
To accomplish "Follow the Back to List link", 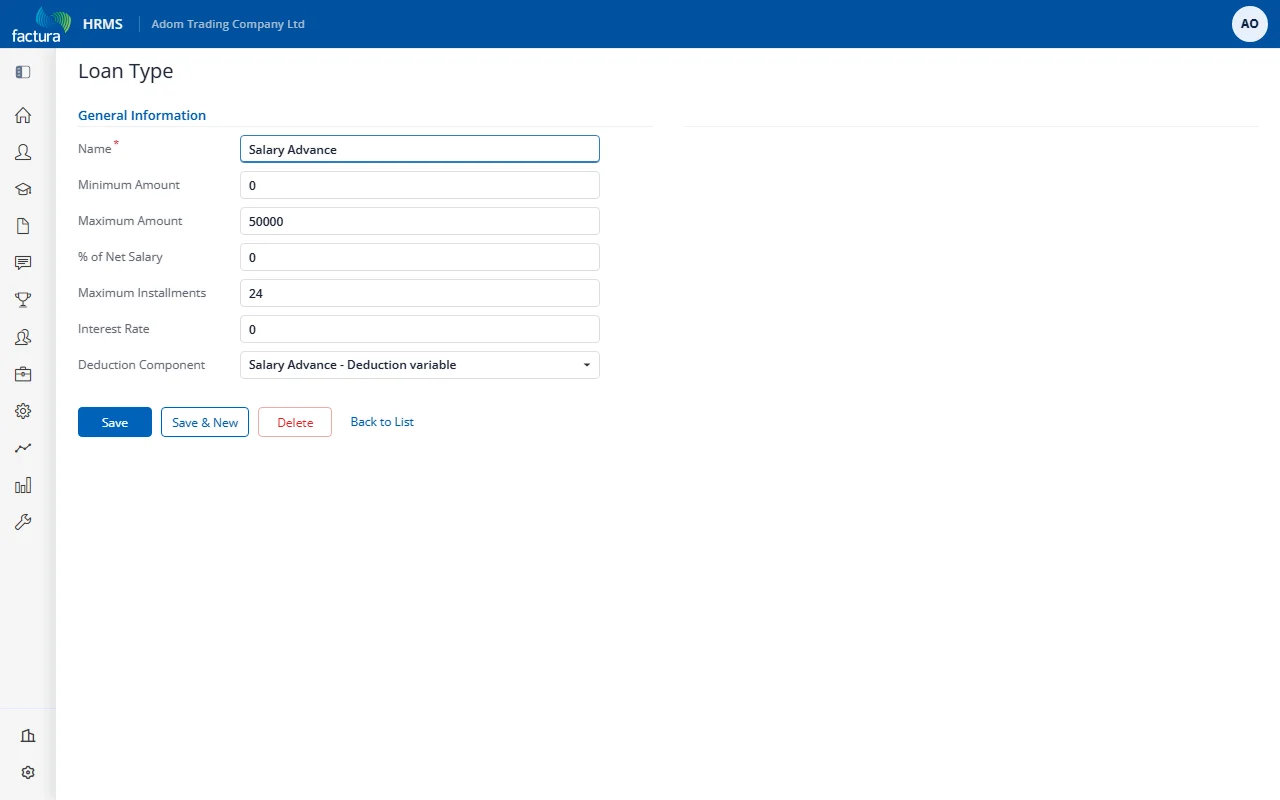I will click(x=382, y=422).
